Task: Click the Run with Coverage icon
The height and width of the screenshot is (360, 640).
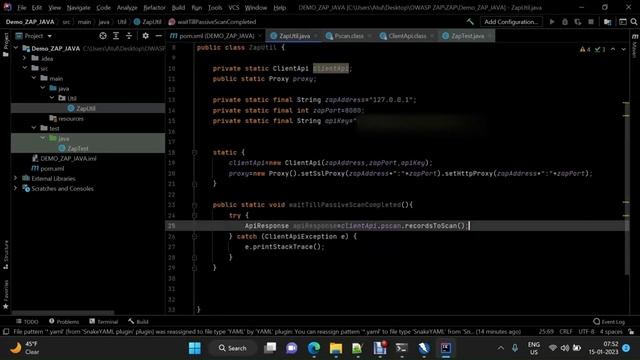Action: pyautogui.click(x=578, y=22)
